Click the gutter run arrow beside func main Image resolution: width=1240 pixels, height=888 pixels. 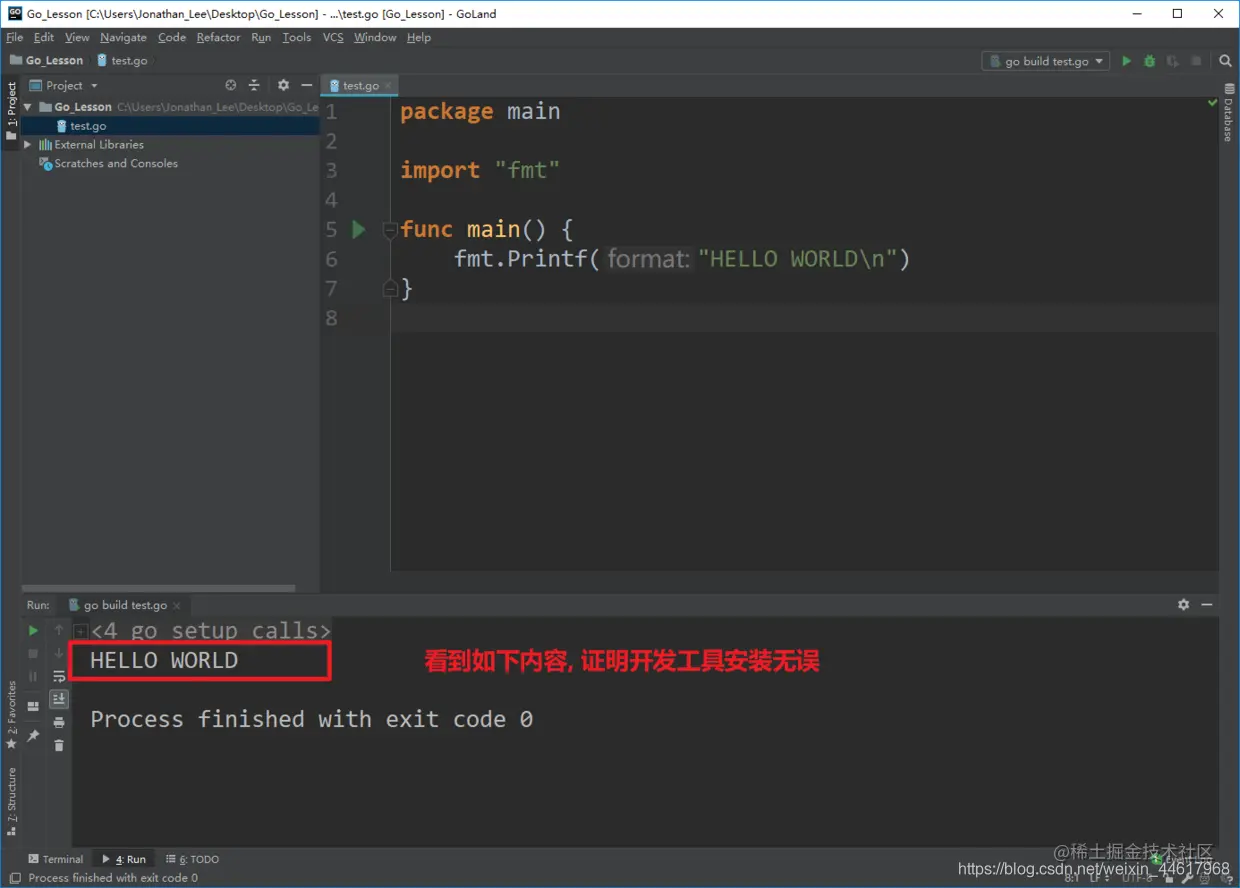tap(359, 230)
